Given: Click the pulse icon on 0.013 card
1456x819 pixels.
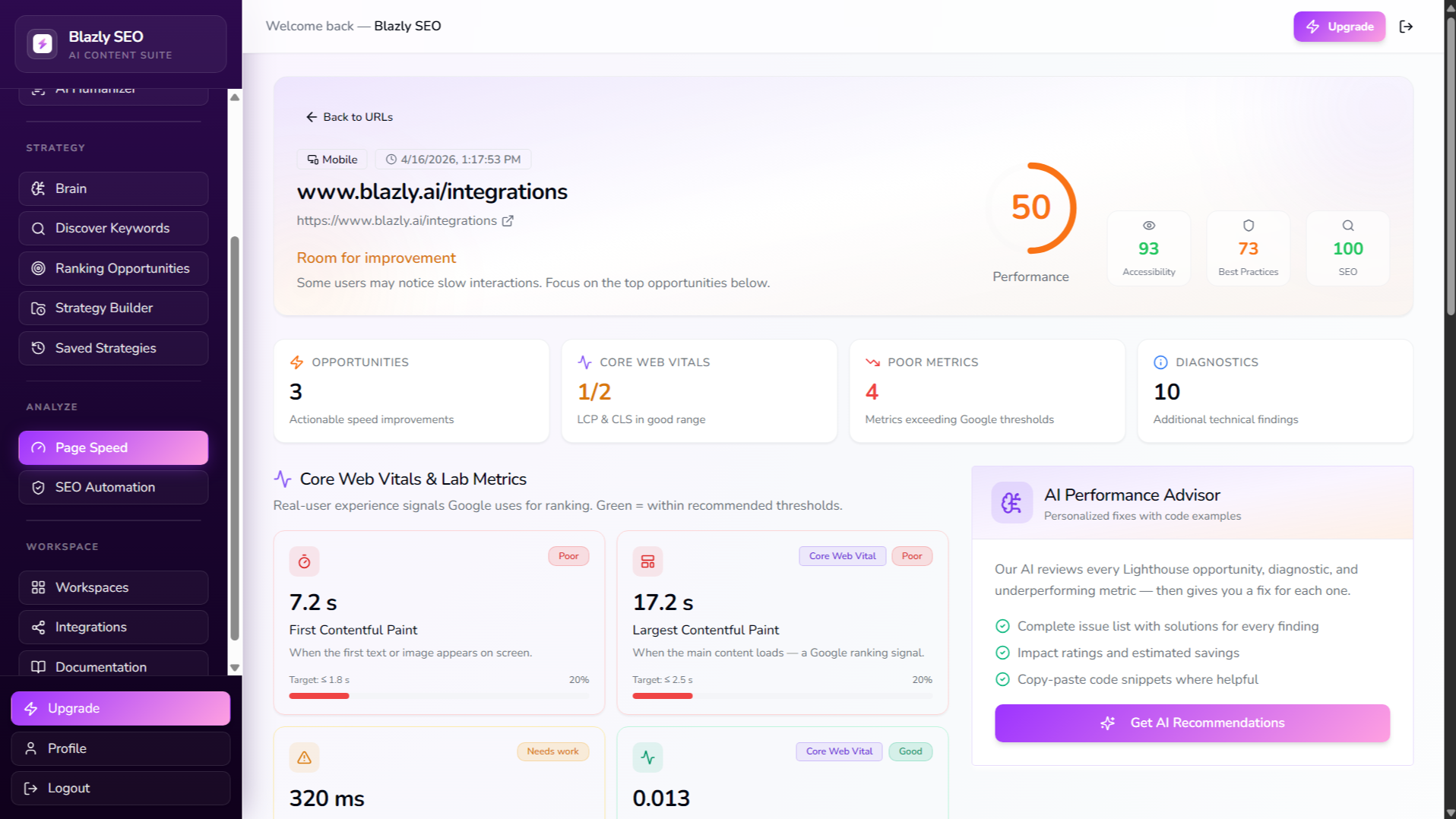Looking at the screenshot, I should [x=647, y=757].
